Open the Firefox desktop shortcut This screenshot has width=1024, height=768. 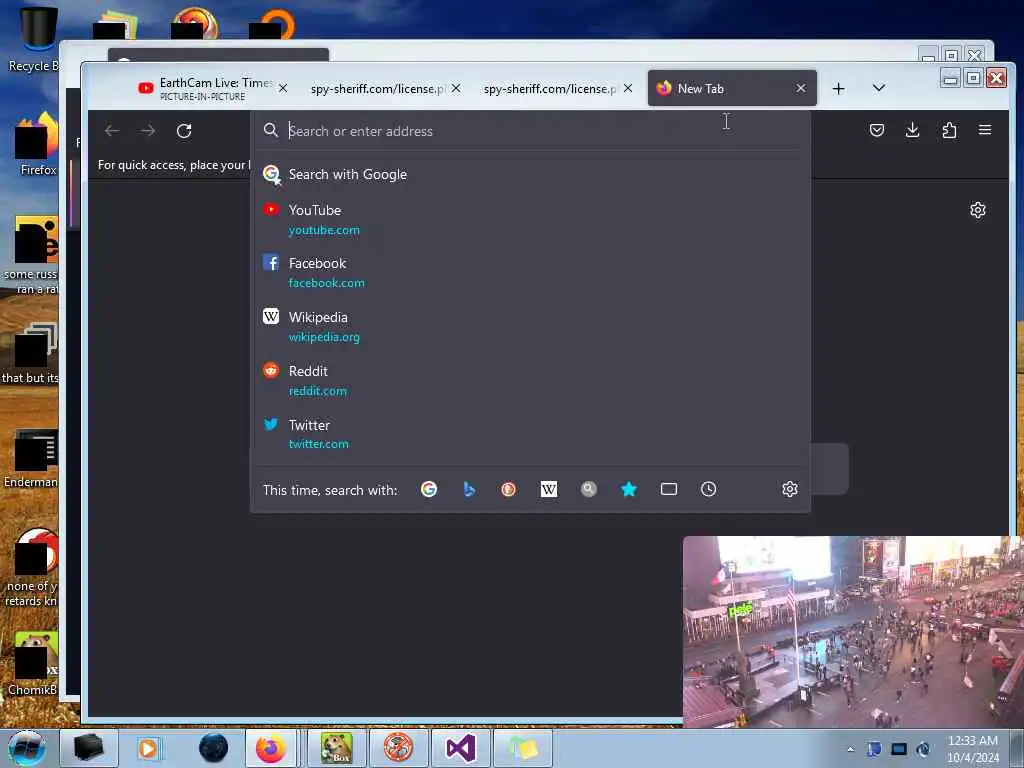pyautogui.click(x=37, y=145)
